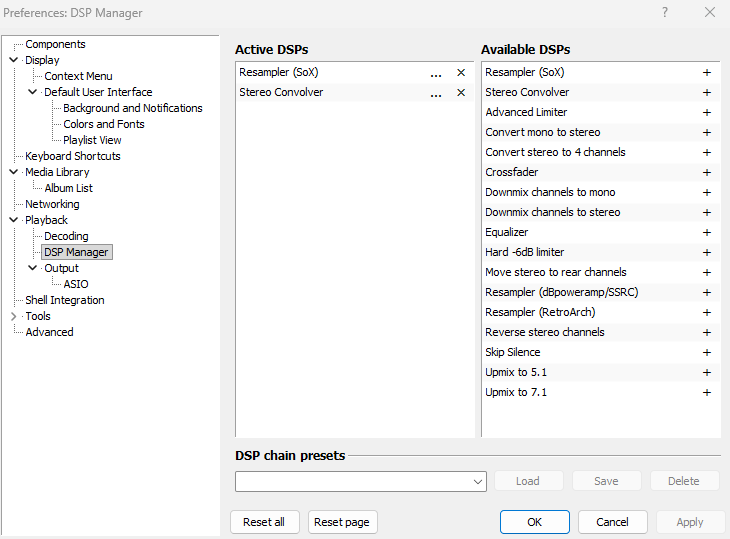
Task: Open Networking preferences
Action: 52,204
